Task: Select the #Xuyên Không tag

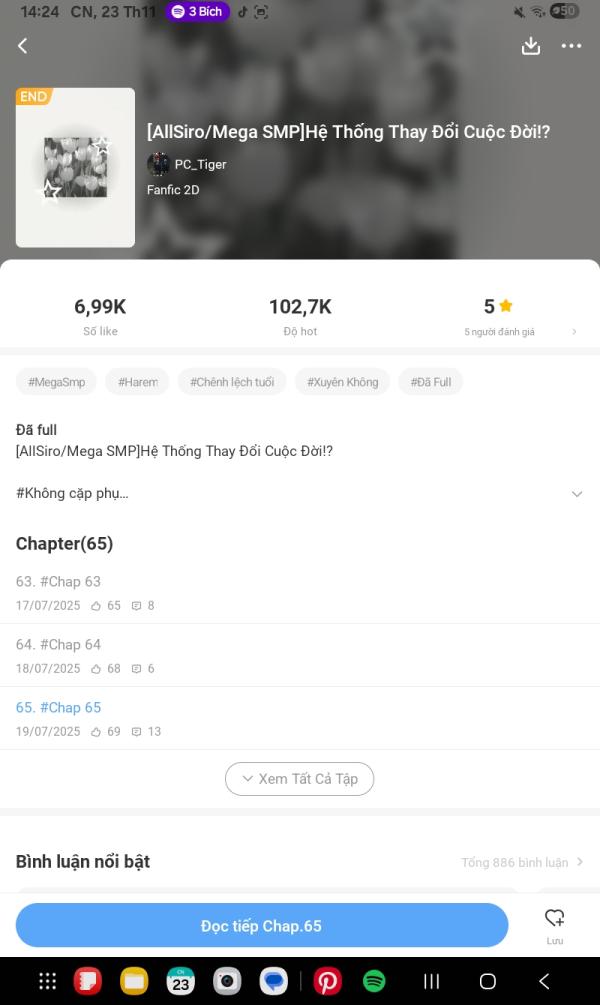Action: (342, 382)
